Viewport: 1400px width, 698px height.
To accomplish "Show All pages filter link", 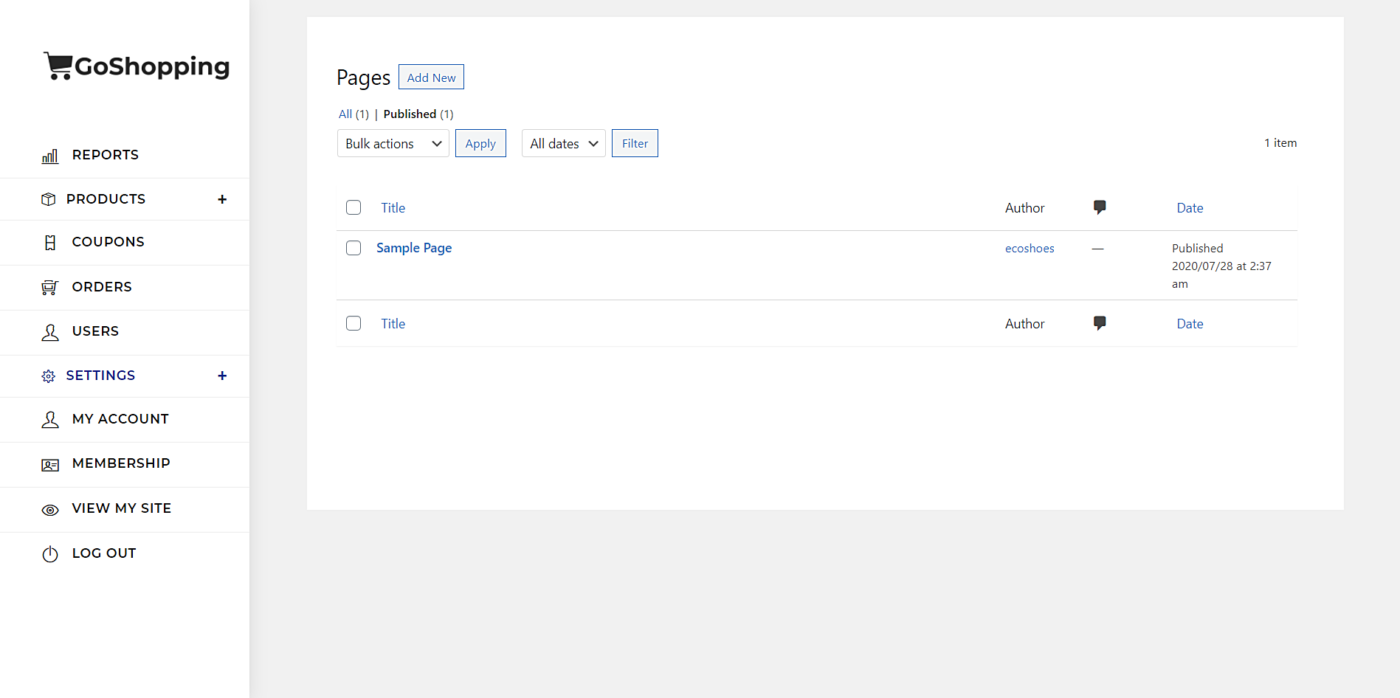I will (345, 114).
